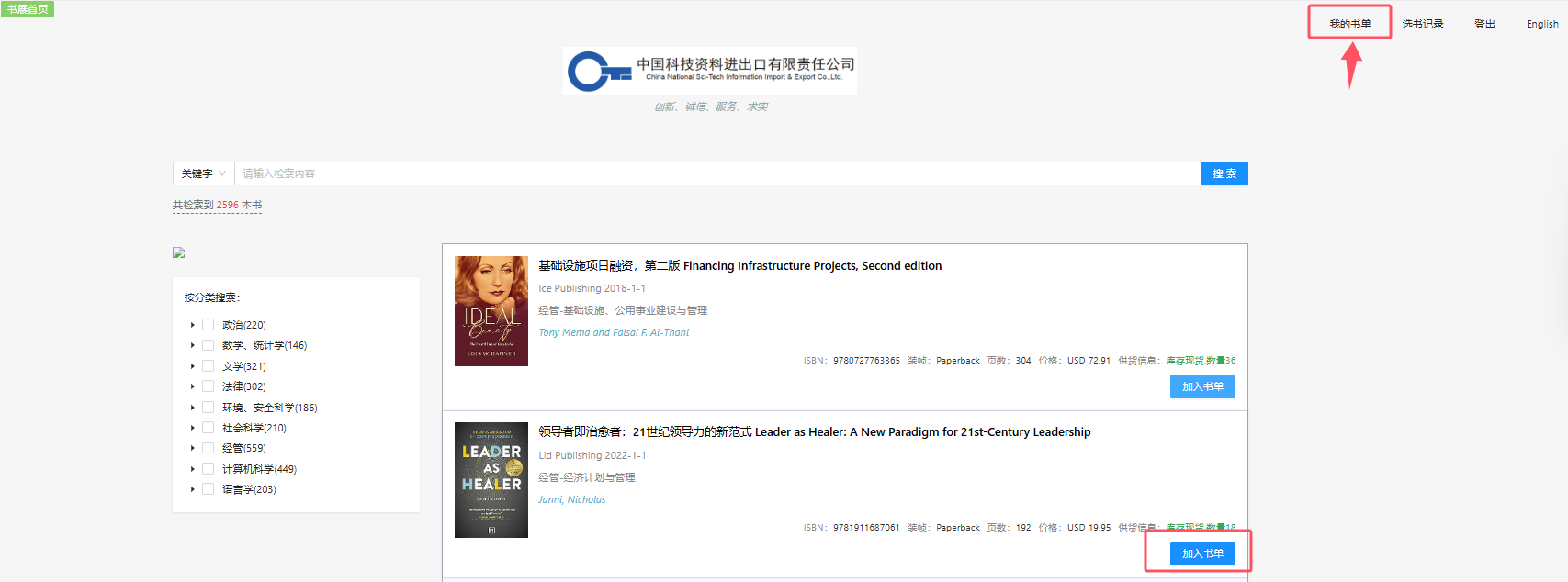Click 登出 to log out
Viewport: 1568px width, 582px height.
pos(1484,24)
